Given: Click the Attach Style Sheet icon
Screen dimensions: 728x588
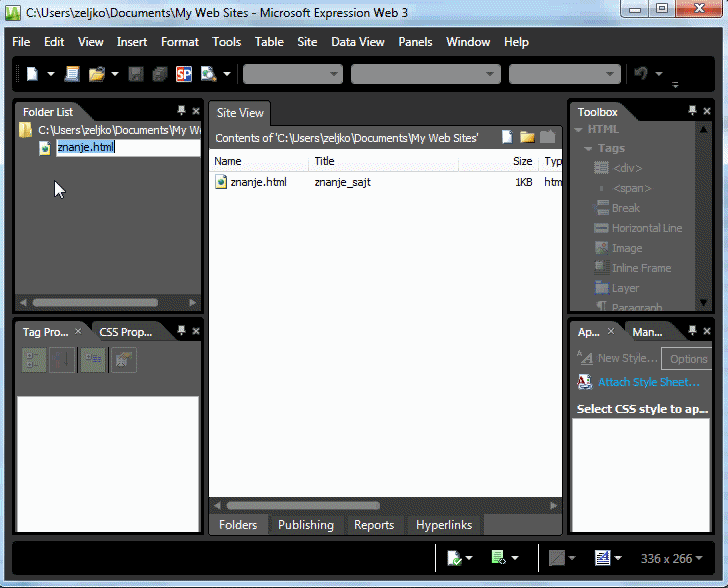Looking at the screenshot, I should (585, 382).
